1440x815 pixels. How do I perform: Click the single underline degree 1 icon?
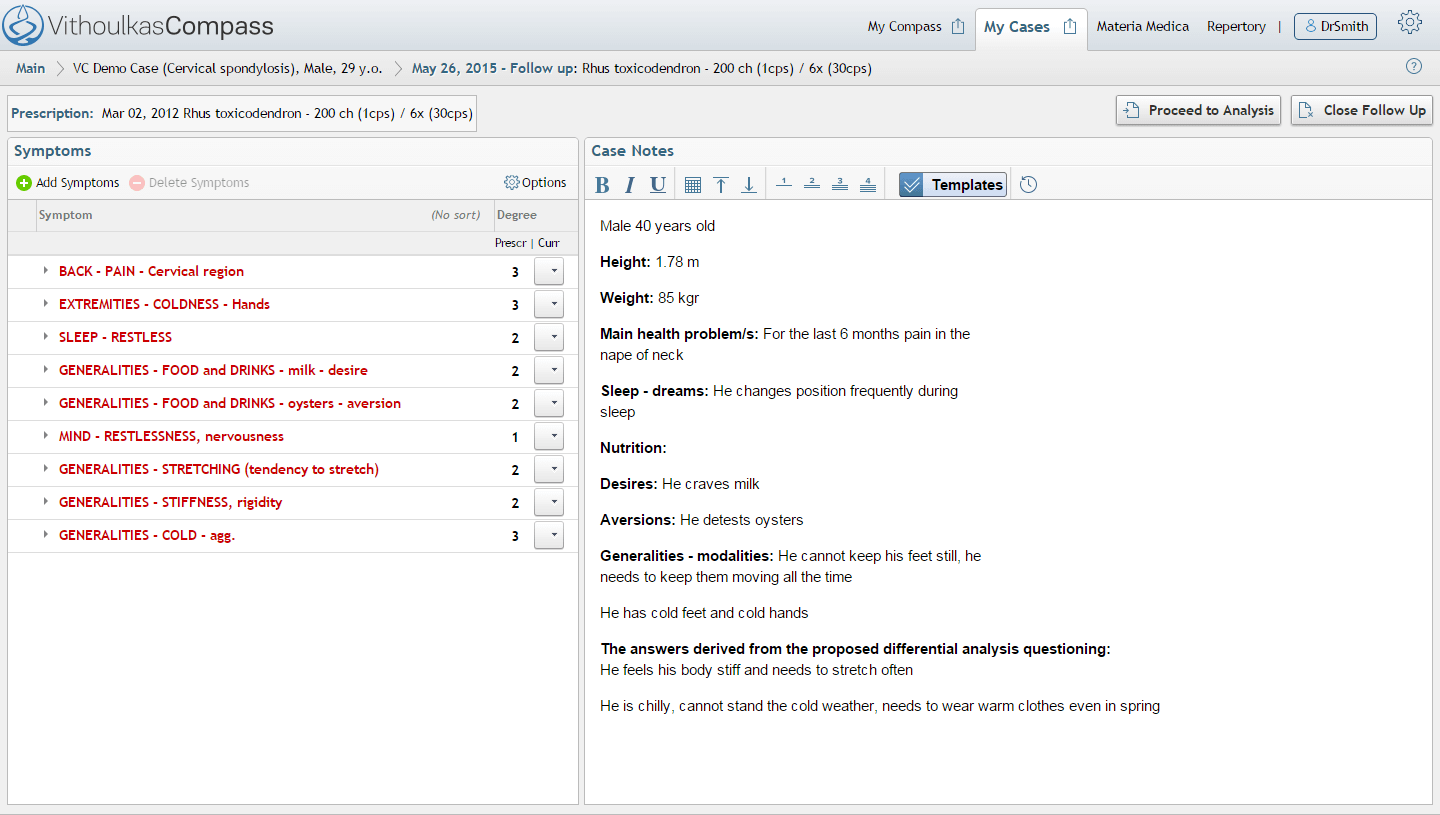[784, 184]
